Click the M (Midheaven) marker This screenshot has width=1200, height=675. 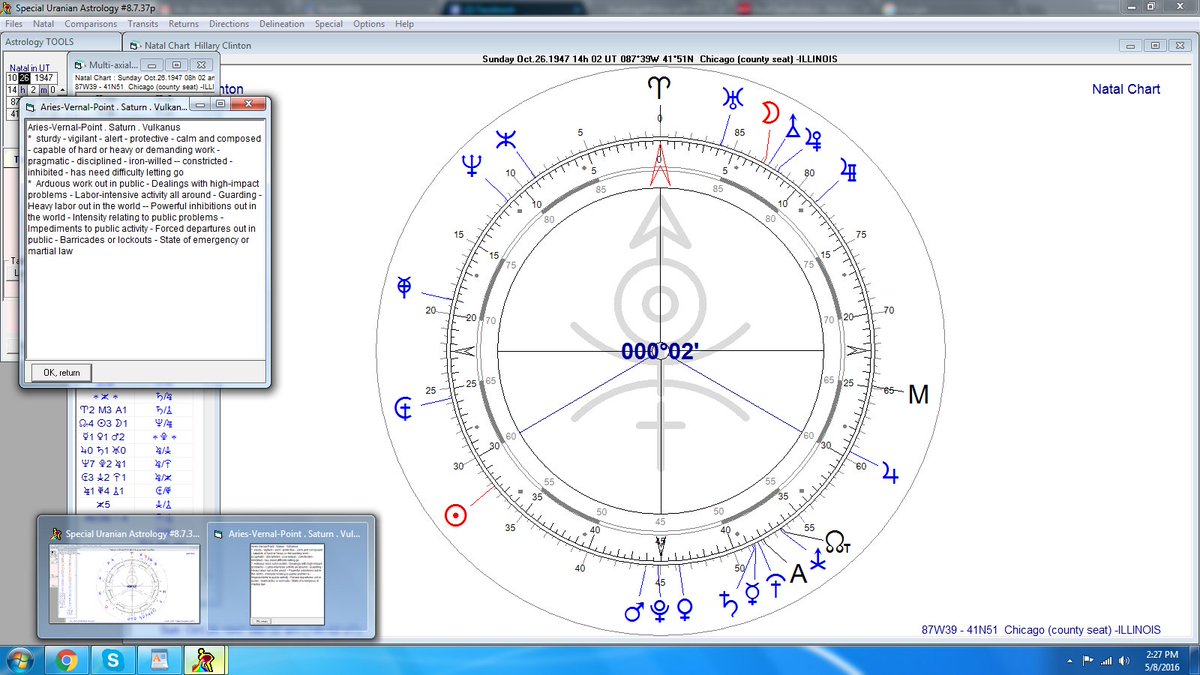(918, 396)
